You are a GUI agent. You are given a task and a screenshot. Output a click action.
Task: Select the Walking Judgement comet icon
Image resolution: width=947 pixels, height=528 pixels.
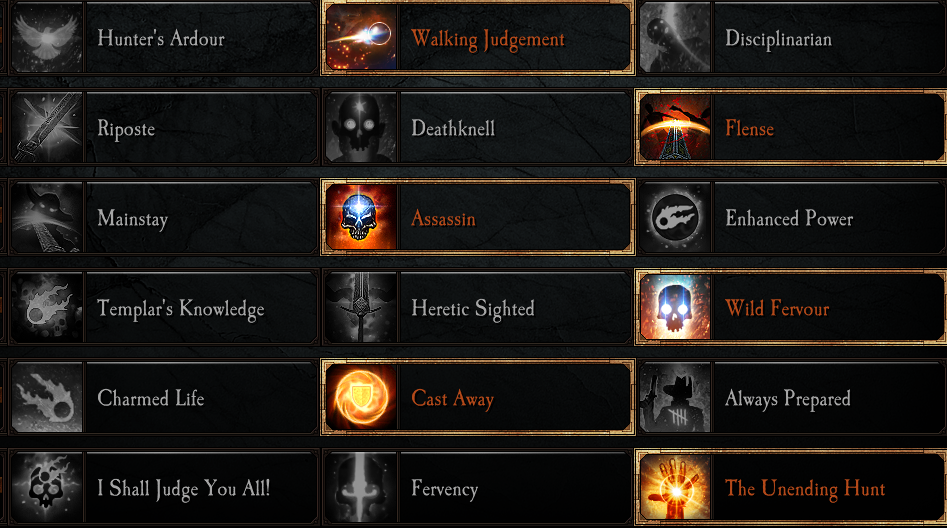click(x=361, y=37)
